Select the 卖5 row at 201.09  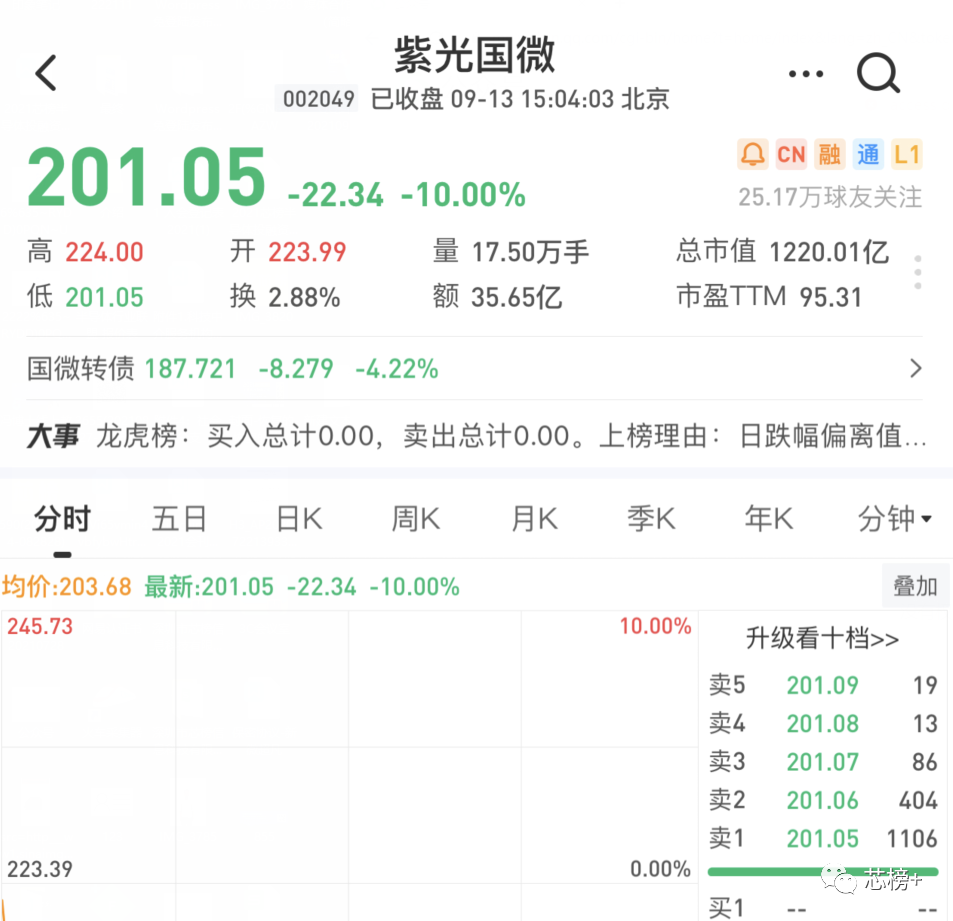click(823, 685)
